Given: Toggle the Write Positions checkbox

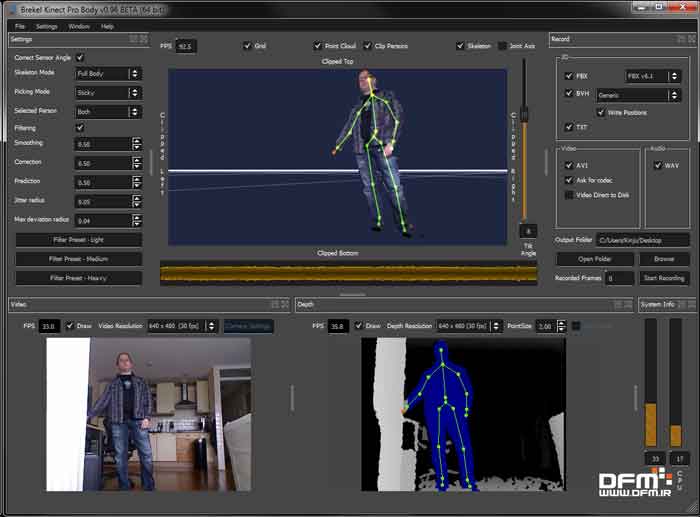Looking at the screenshot, I should (601, 112).
